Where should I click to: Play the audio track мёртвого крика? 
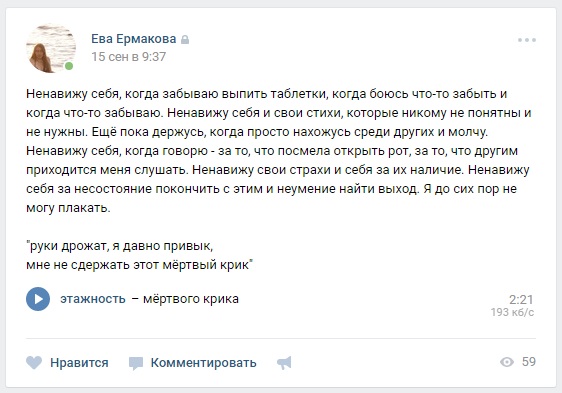point(38,299)
